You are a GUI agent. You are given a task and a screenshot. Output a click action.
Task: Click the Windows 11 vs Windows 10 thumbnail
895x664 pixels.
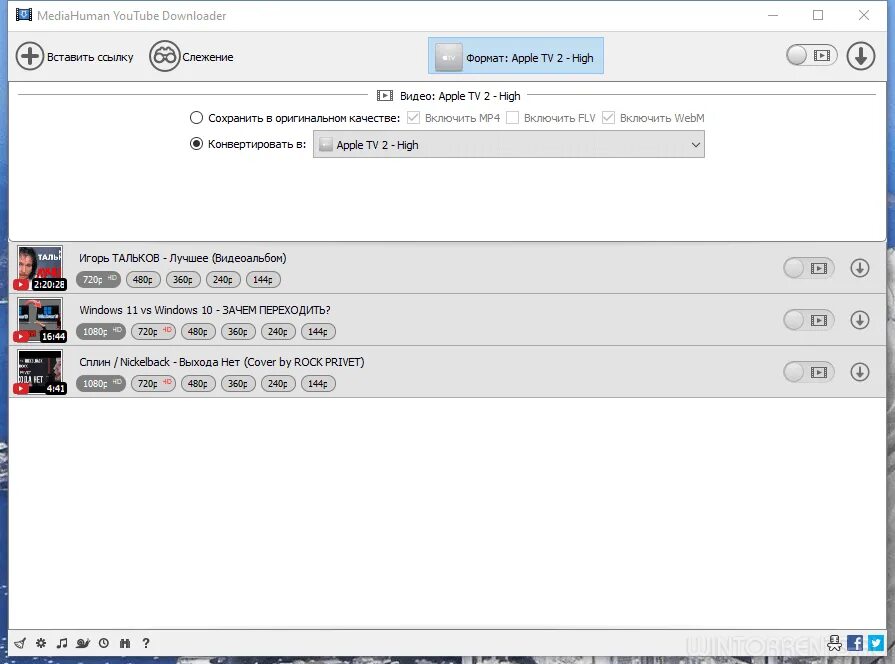click(x=39, y=320)
